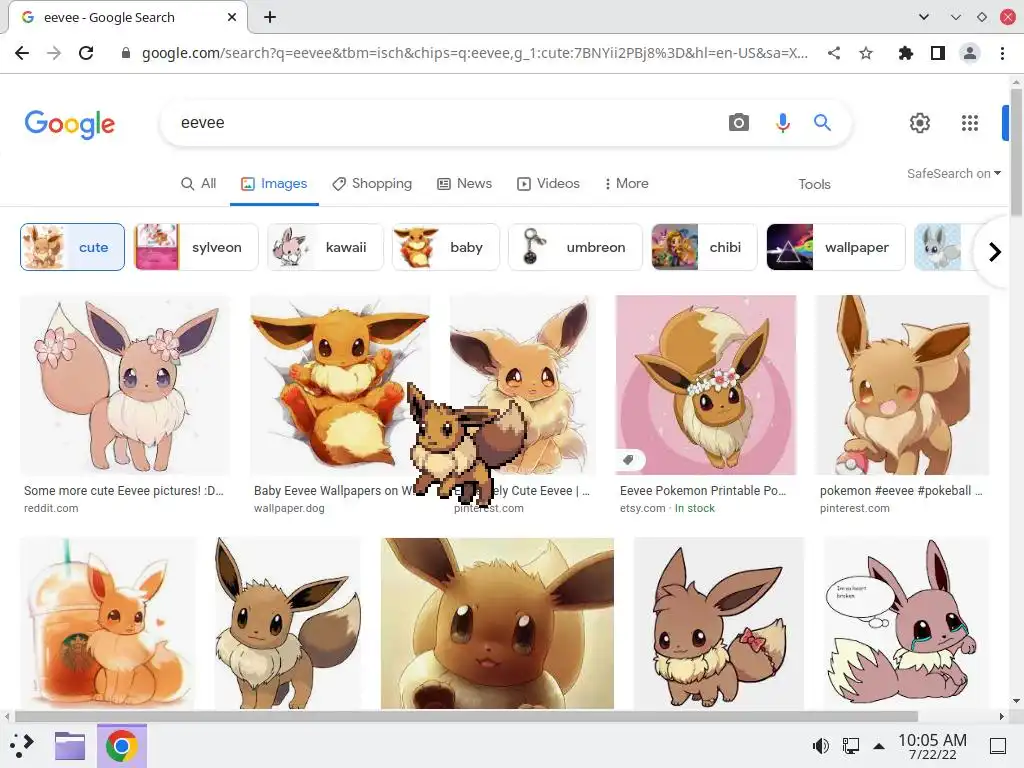This screenshot has width=1024, height=768.
Task: Go to Google home via the logo
Action: coord(70,124)
